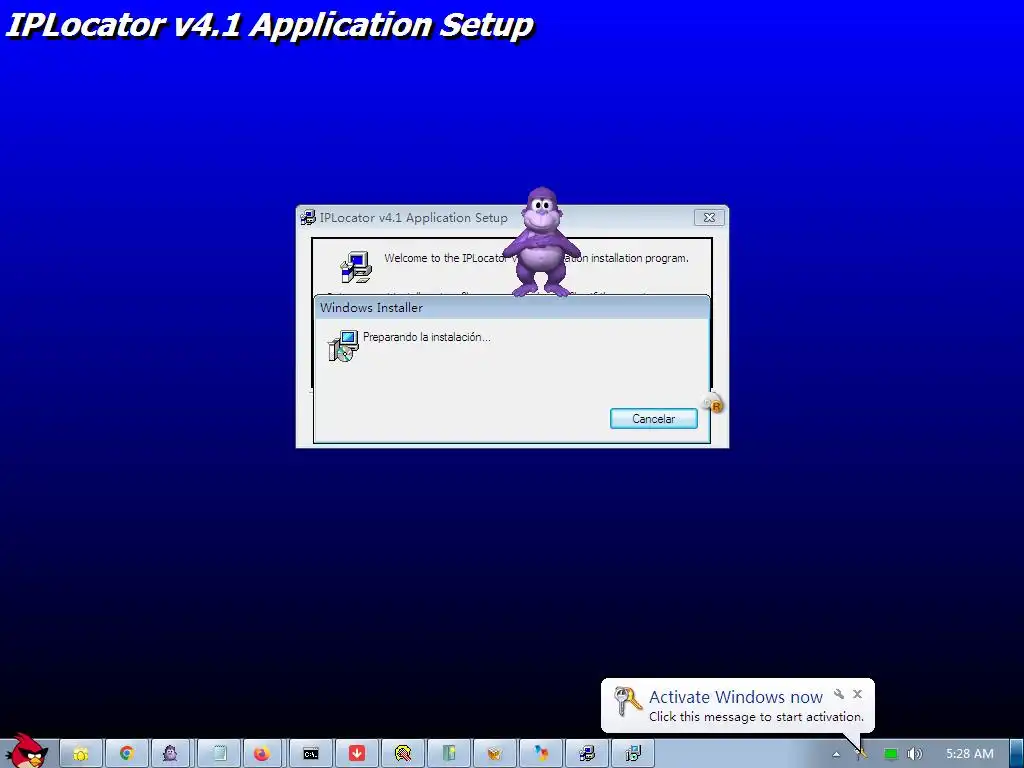Click the Windows Installer computer-and-disc icon
This screenshot has width=1024, height=768.
(x=344, y=345)
